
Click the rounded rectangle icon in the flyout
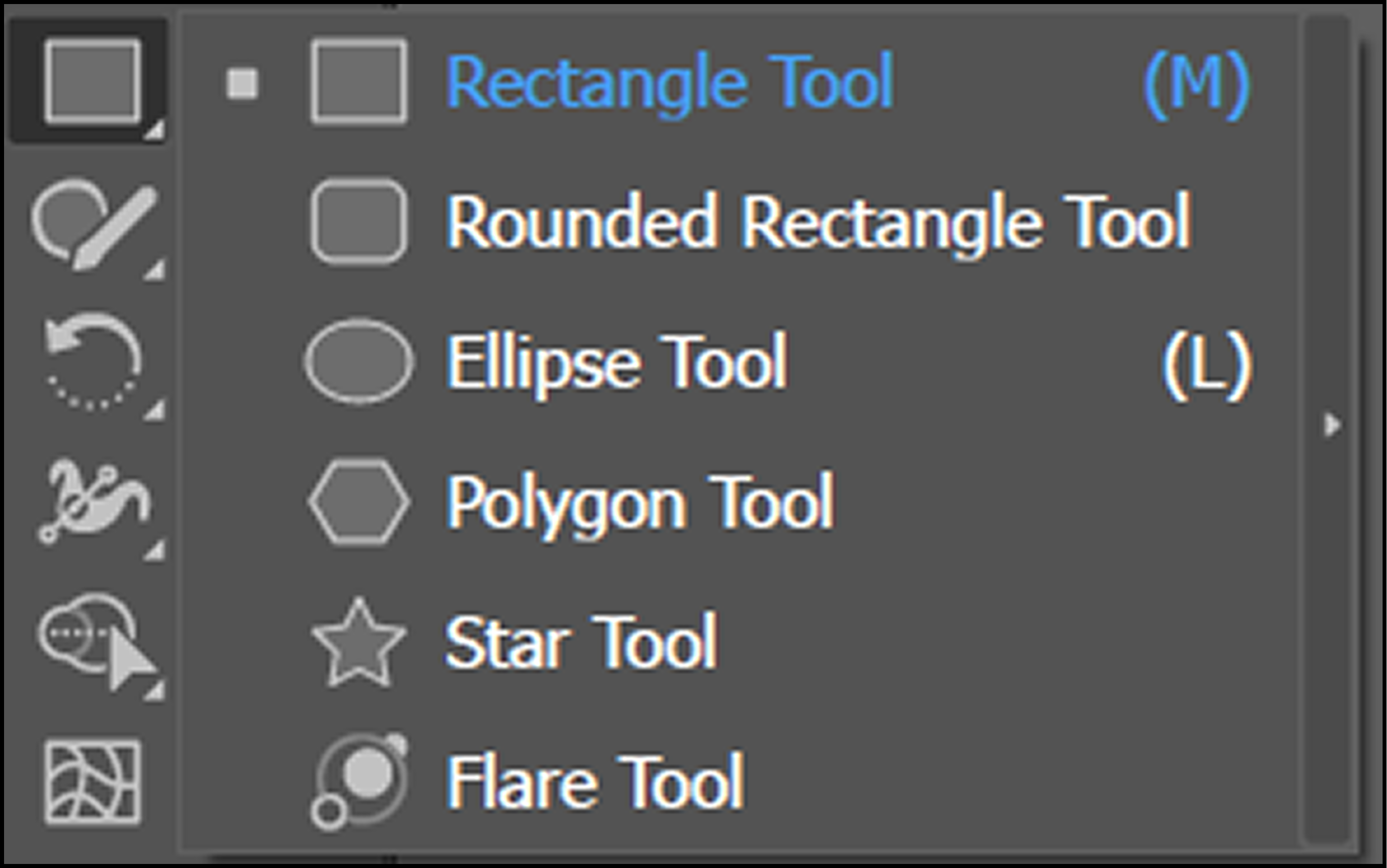pyautogui.click(x=358, y=222)
